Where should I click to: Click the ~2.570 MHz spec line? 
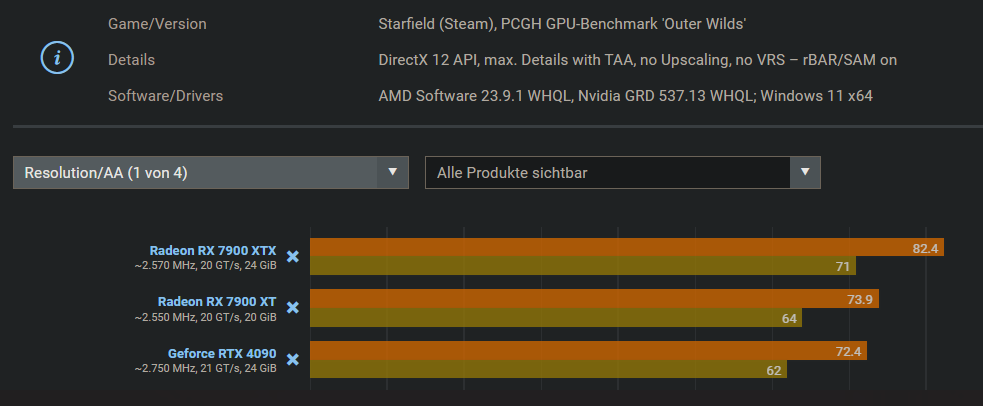pyautogui.click(x=205, y=265)
